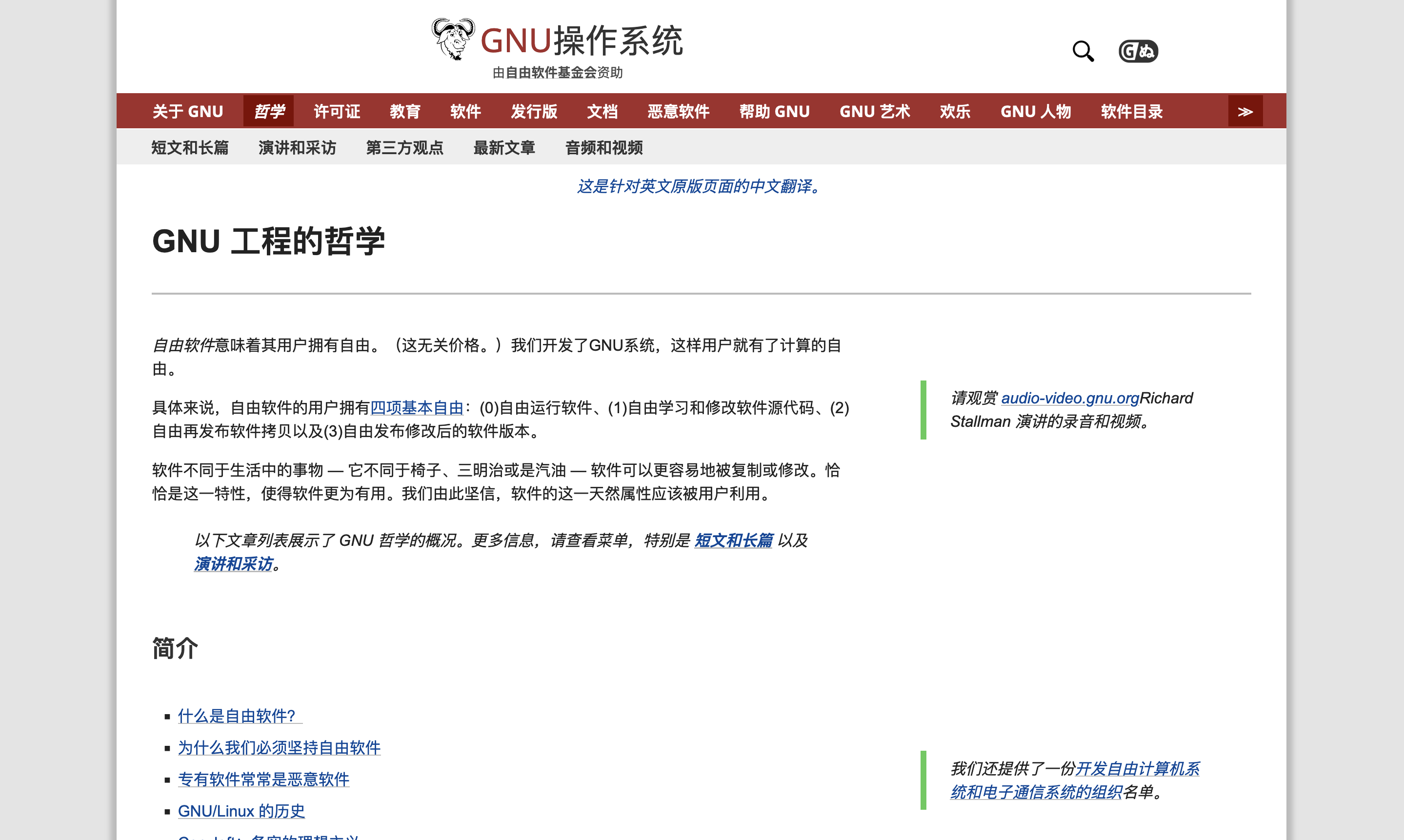Open the 许可证 menu item

[337, 111]
